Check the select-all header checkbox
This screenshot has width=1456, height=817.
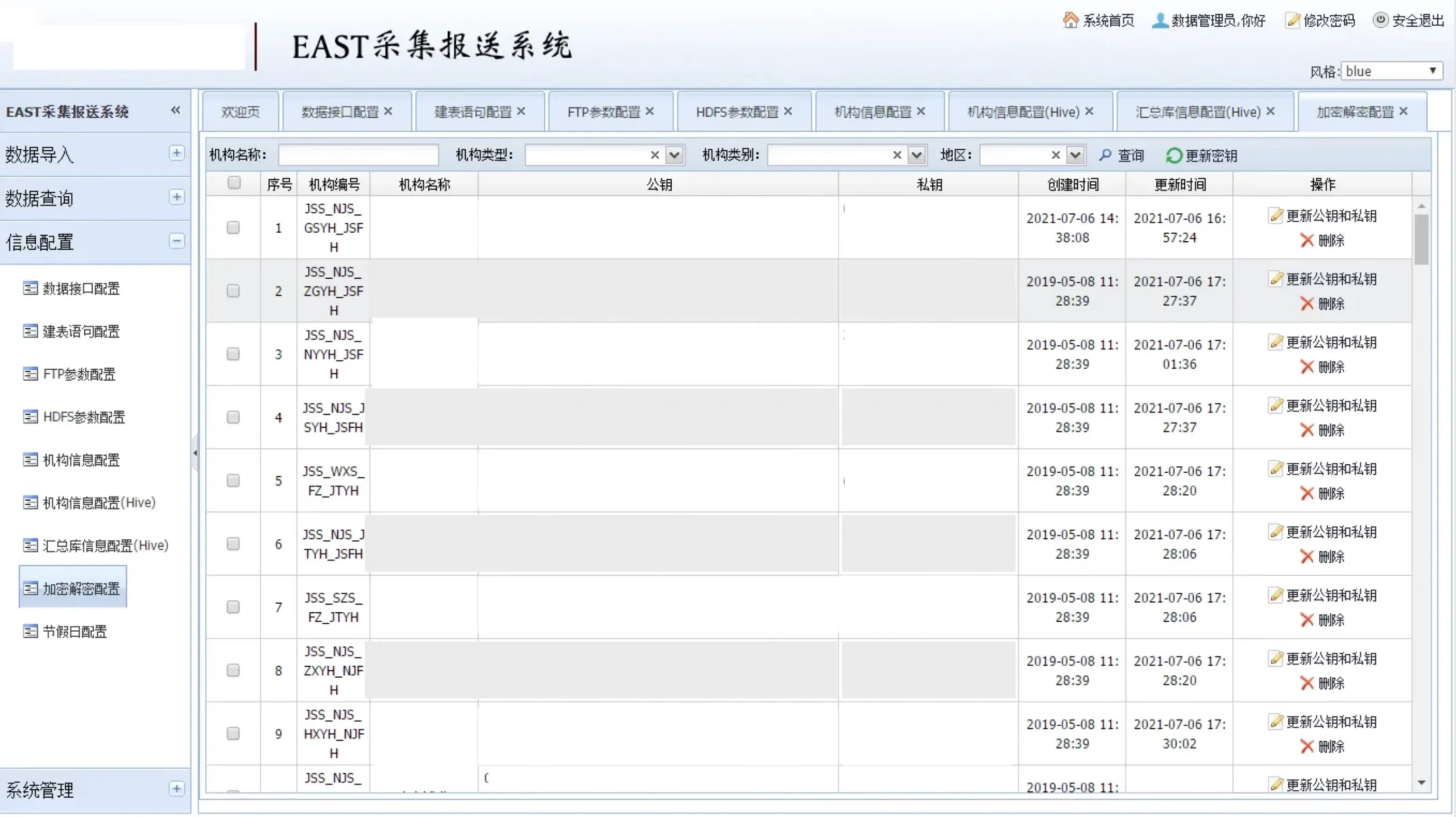click(234, 183)
